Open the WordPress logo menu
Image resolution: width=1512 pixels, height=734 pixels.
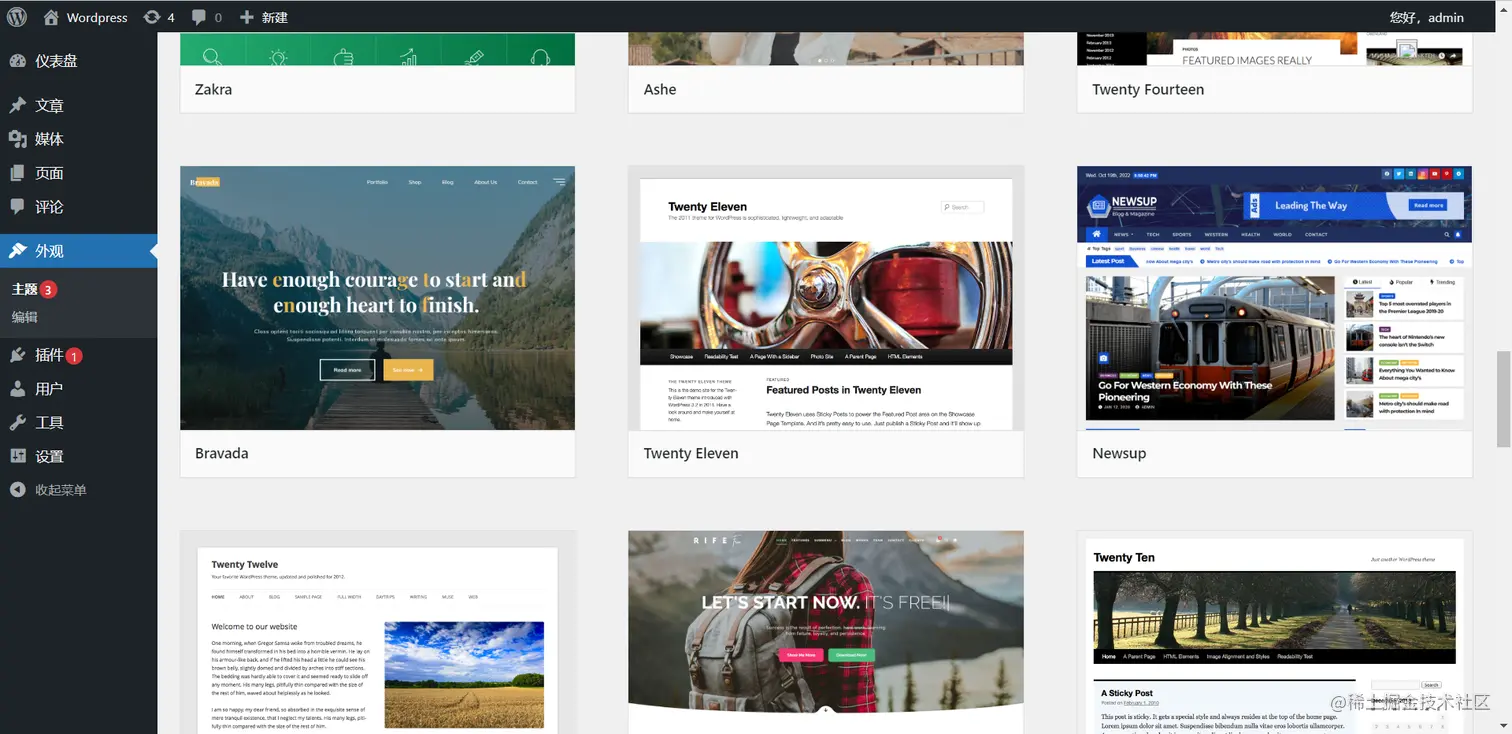click(17, 17)
